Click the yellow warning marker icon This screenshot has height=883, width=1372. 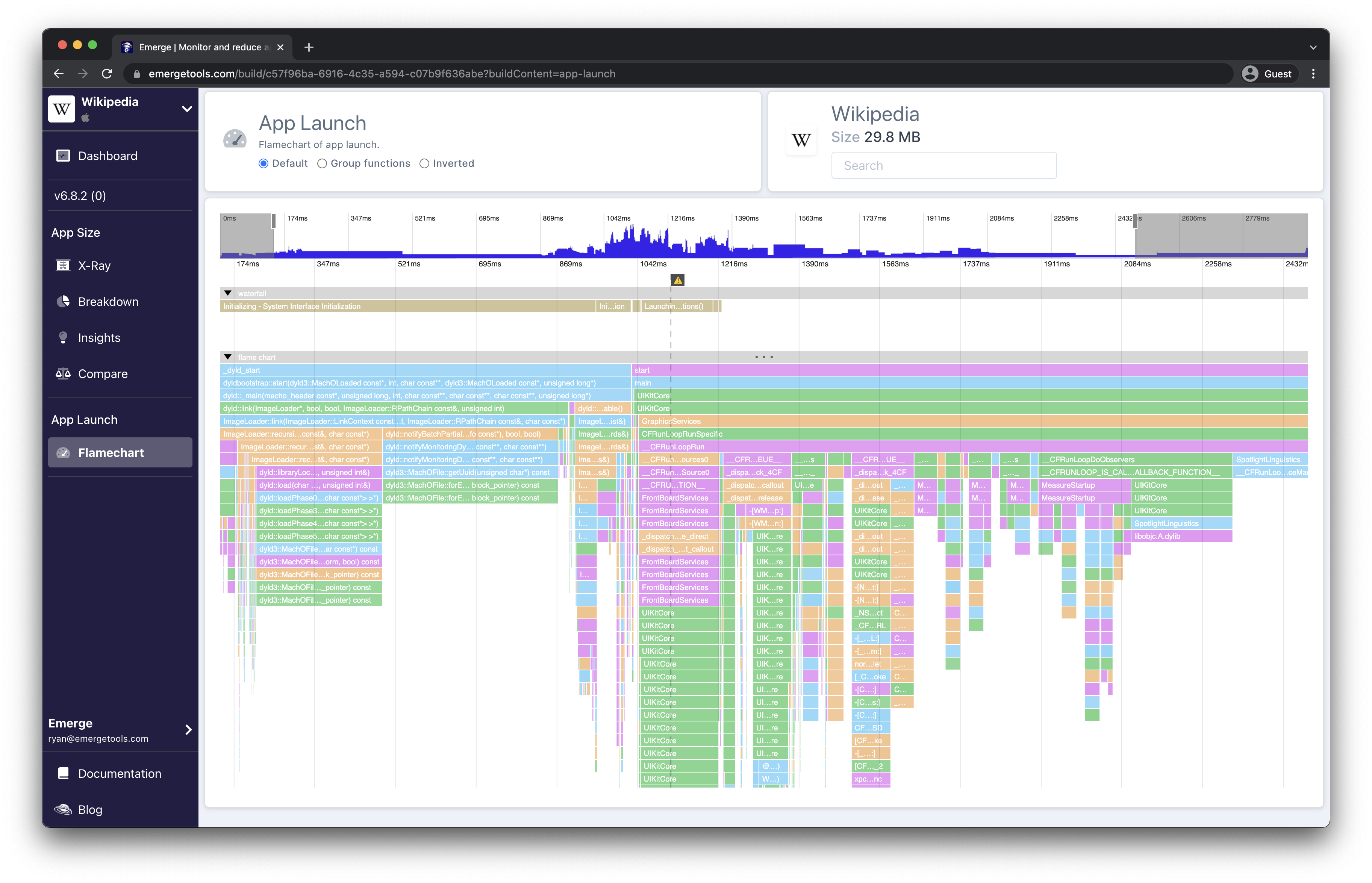click(677, 280)
